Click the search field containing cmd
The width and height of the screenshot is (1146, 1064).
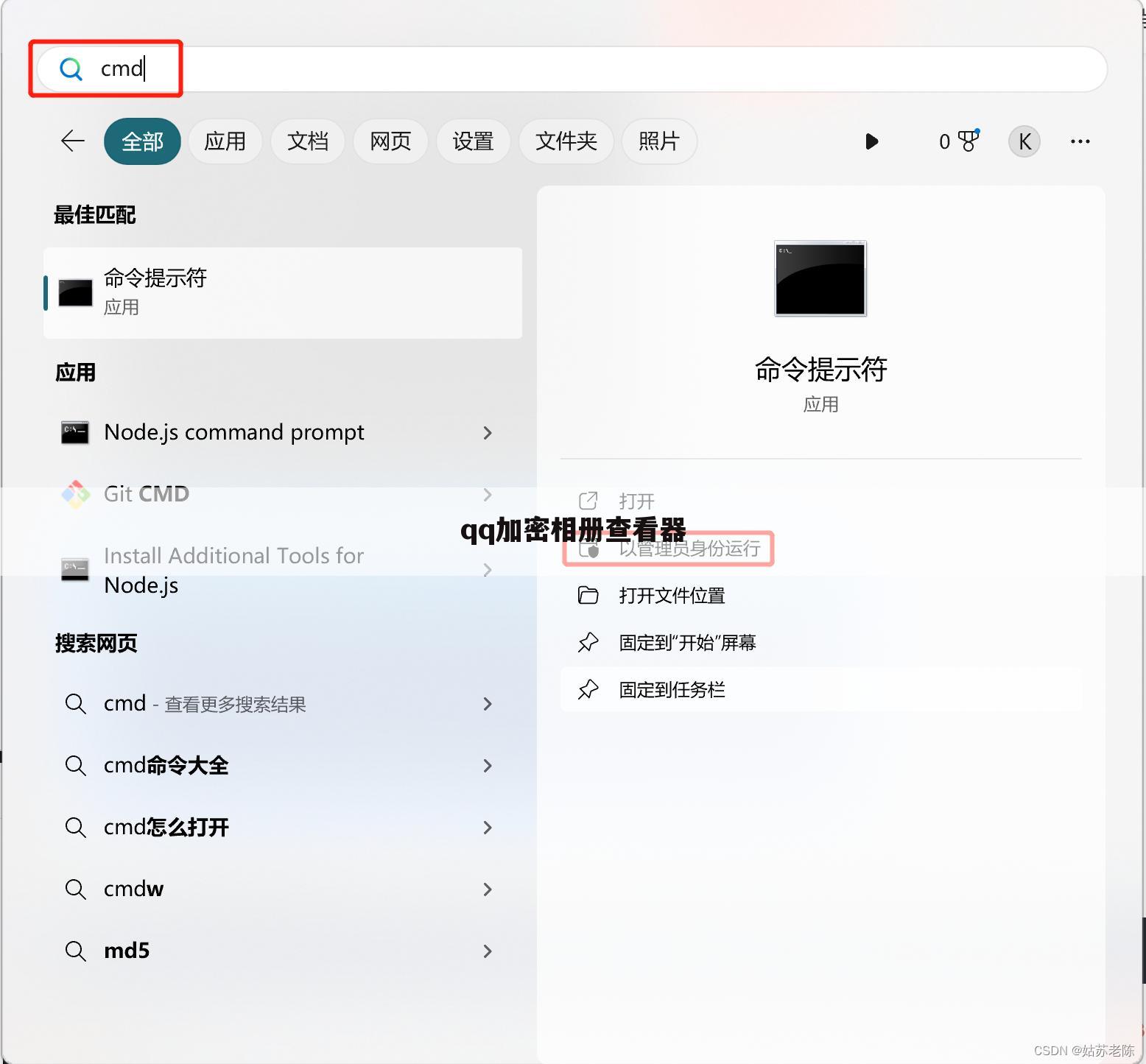coord(572,69)
